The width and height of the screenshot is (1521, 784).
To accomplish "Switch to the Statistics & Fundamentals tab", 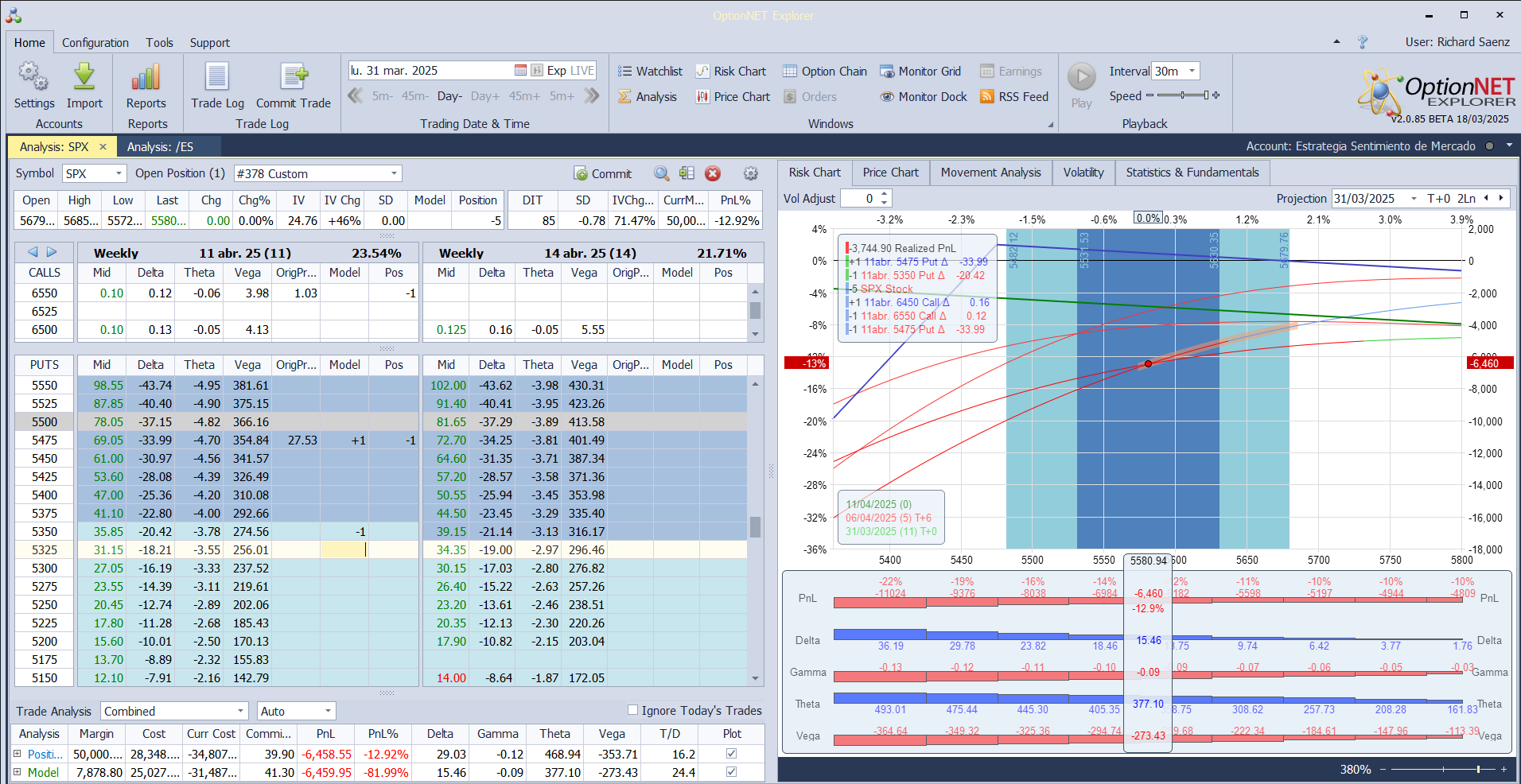I will (1192, 173).
